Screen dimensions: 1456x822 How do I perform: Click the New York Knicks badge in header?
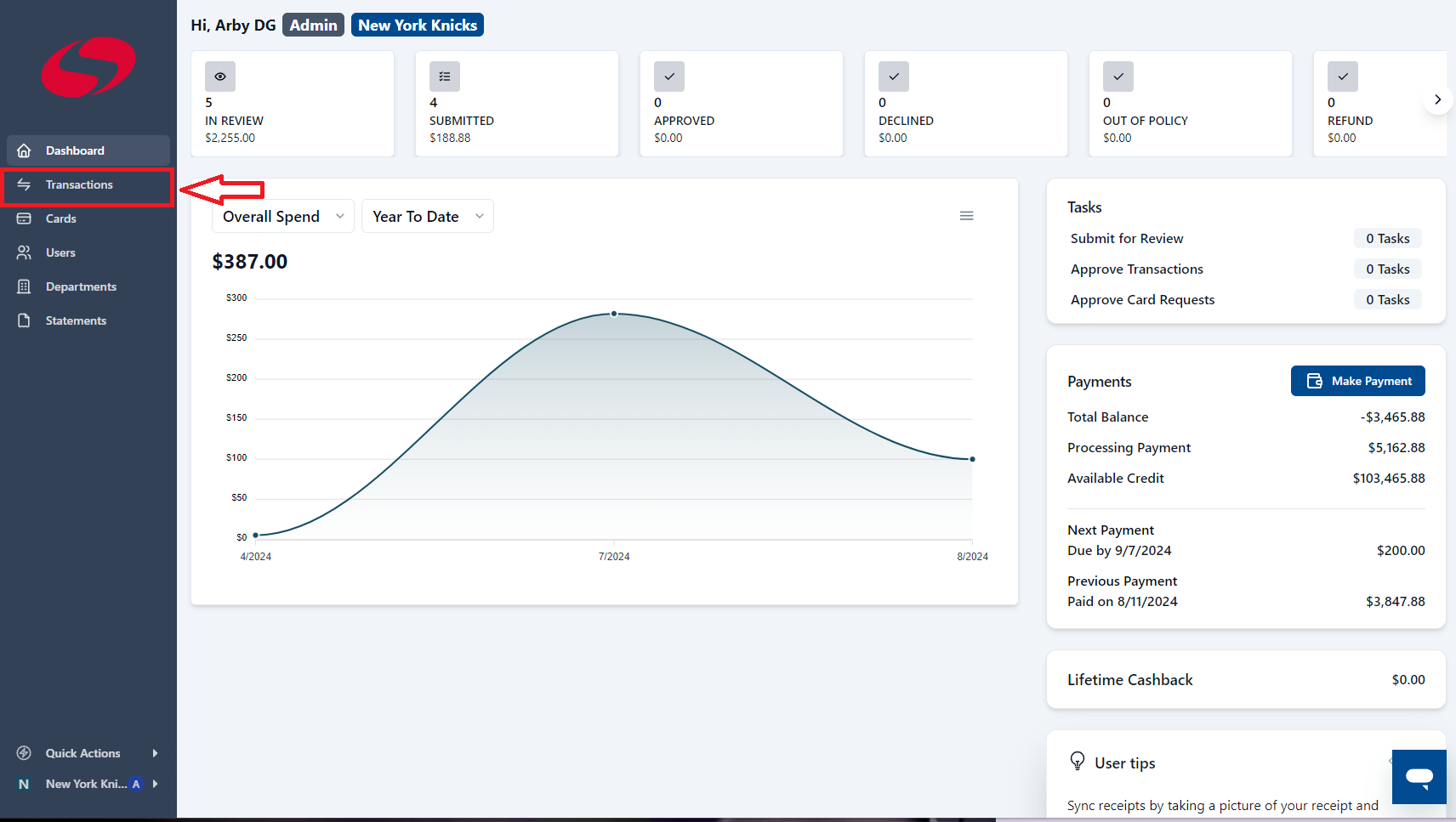coord(418,26)
